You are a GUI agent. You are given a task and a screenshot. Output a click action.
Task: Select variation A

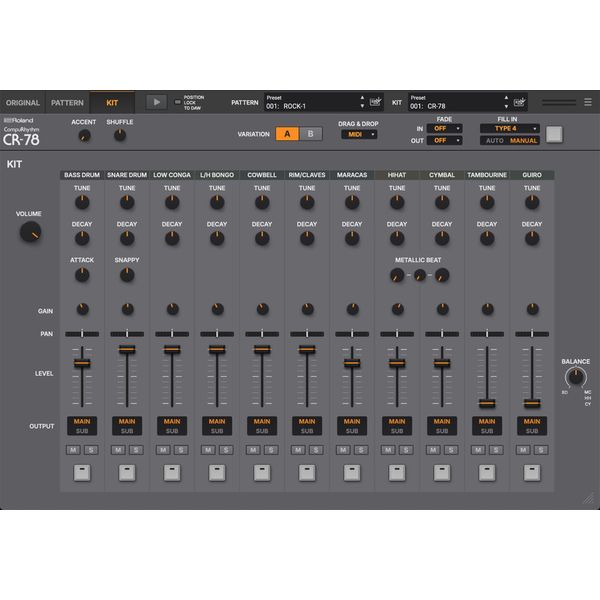click(x=287, y=134)
